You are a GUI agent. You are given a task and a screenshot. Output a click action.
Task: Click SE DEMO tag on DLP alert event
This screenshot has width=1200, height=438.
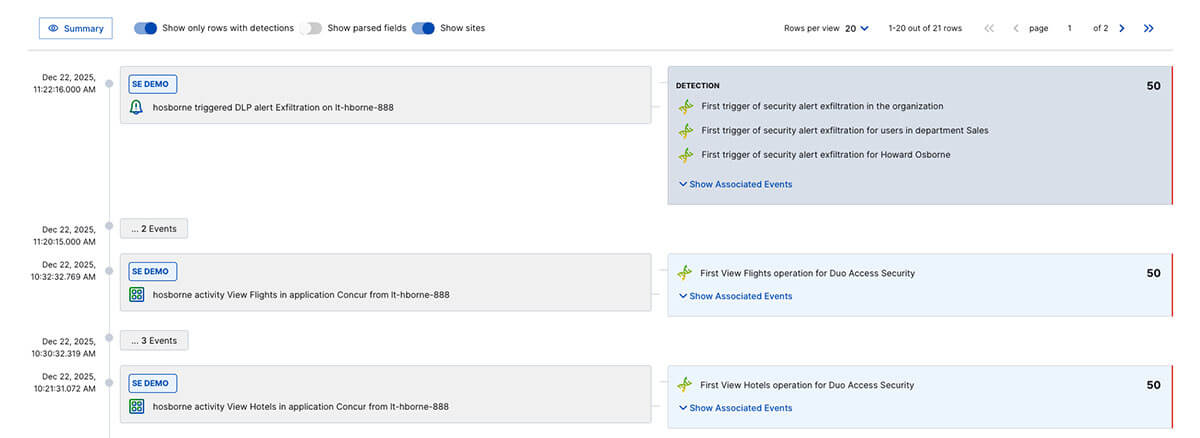(152, 84)
